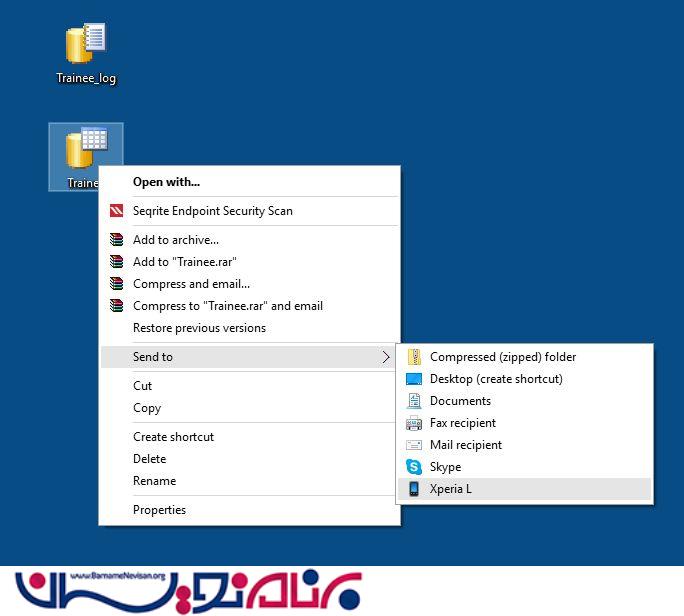
Task: Click the Seqrite Endpoint Security Scan icon
Action: click(x=117, y=211)
